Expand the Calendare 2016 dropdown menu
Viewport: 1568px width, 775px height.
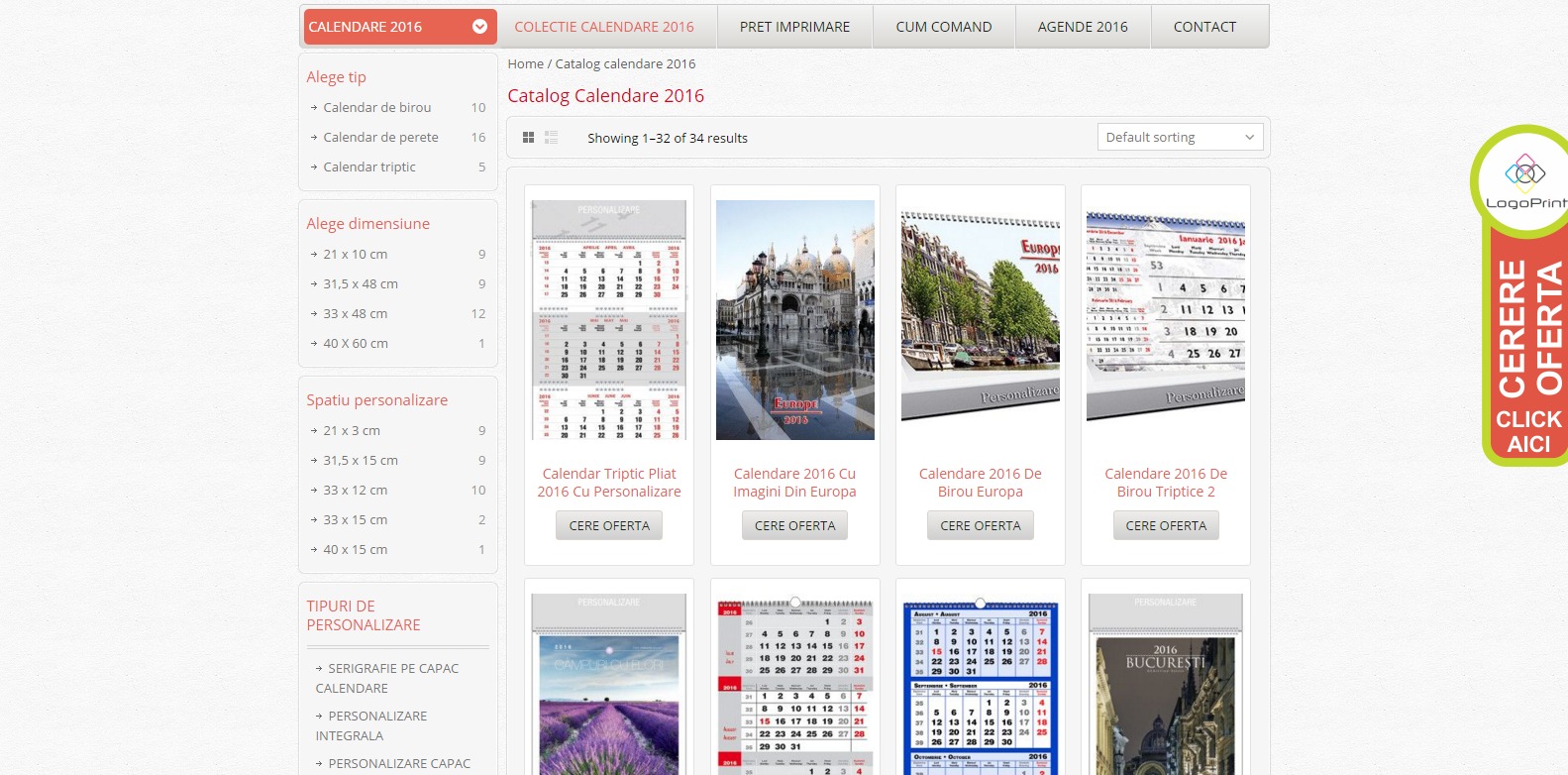pos(479,27)
